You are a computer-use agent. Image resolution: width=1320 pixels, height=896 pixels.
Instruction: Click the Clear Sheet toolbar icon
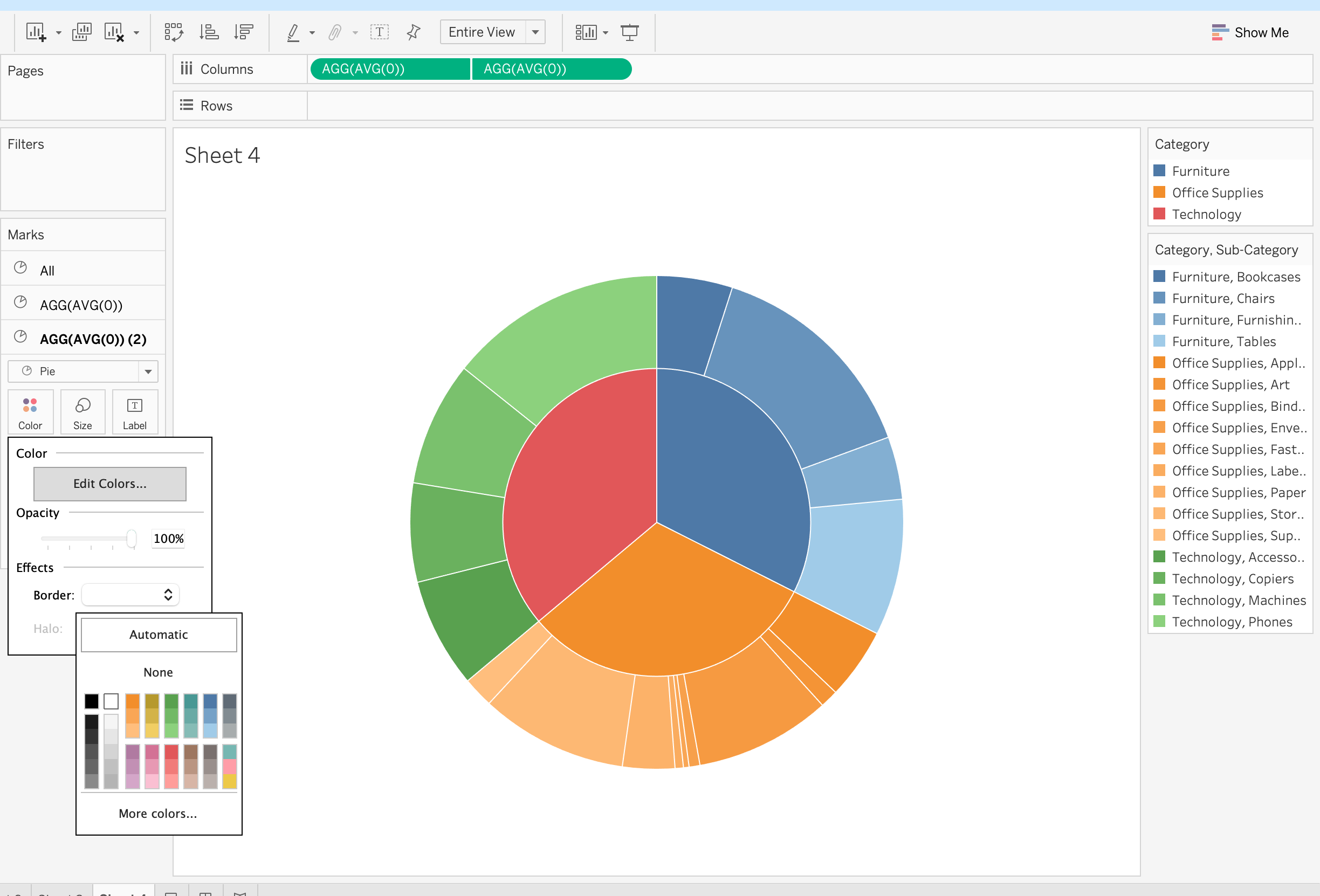tap(114, 32)
